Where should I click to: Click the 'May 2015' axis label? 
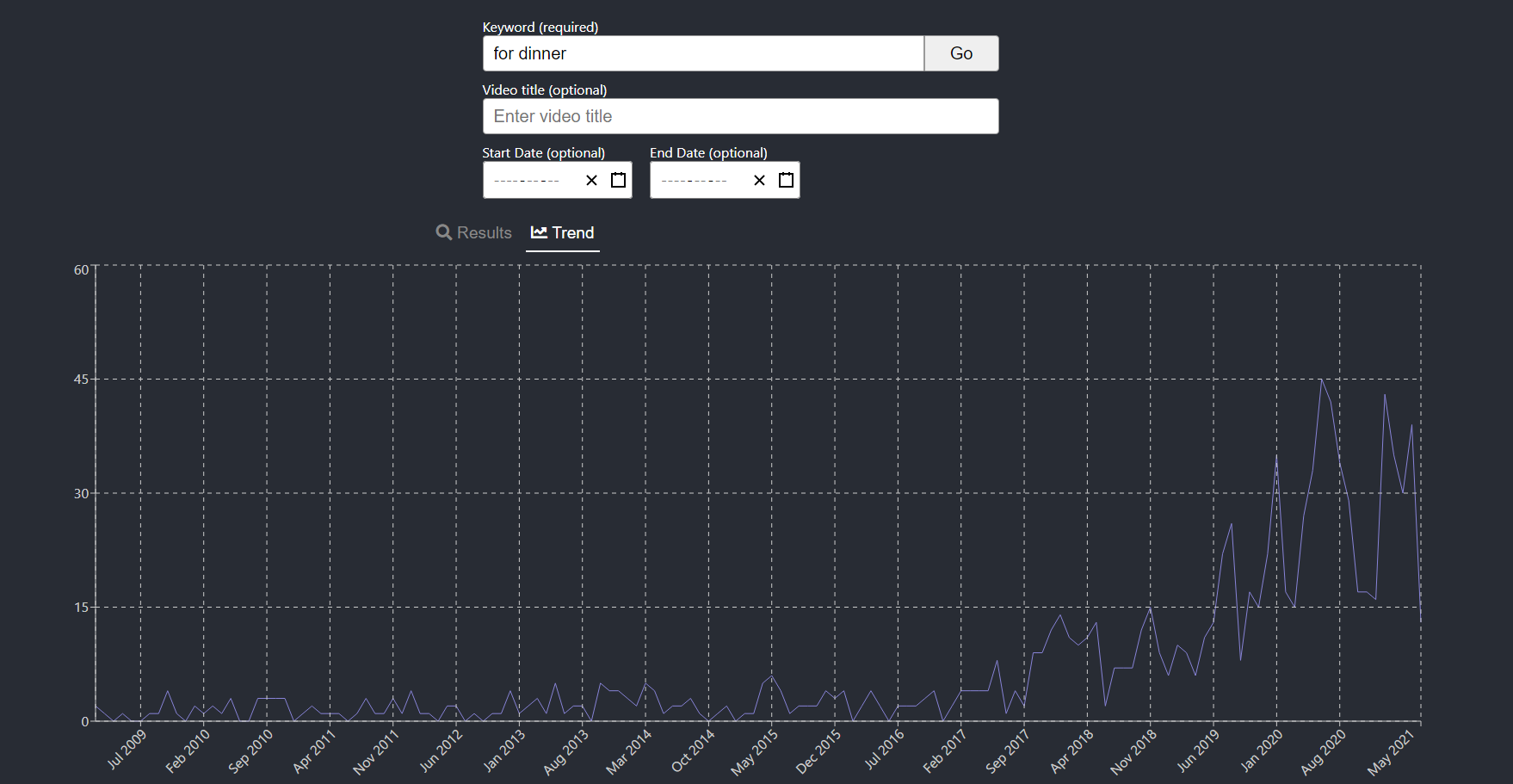point(754,752)
